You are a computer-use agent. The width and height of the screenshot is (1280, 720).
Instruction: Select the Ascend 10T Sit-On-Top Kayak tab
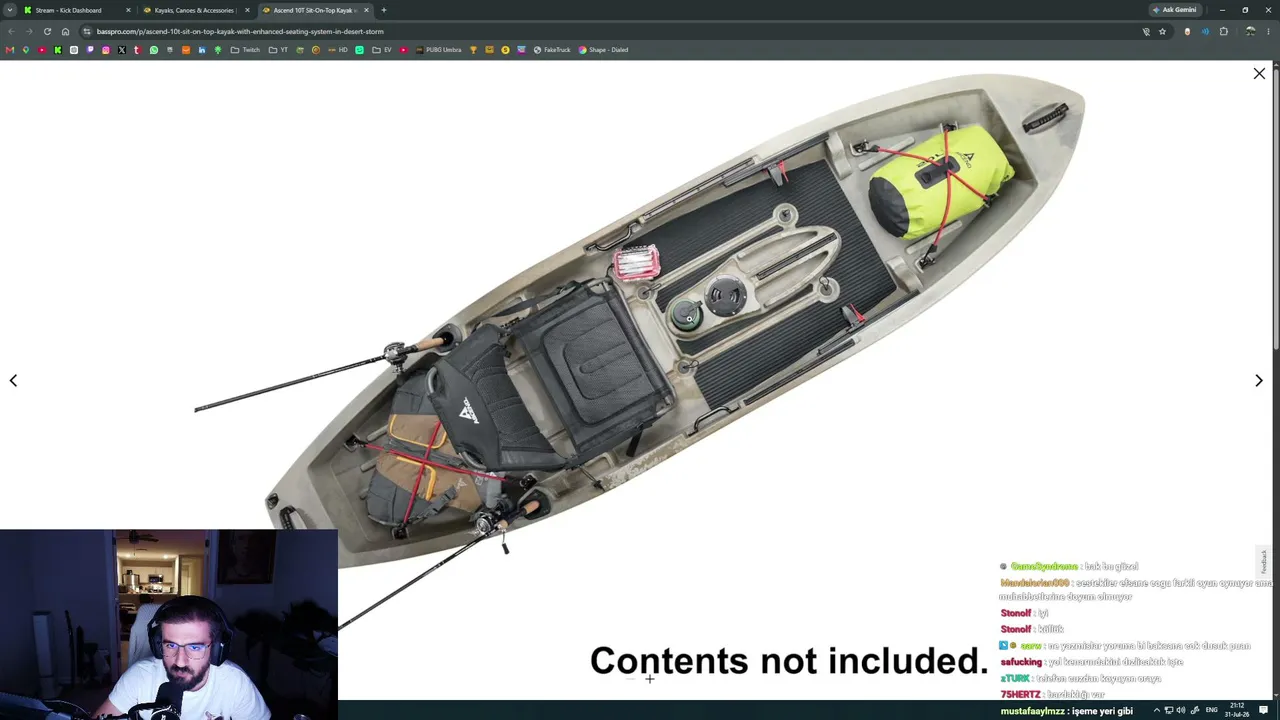tap(314, 10)
